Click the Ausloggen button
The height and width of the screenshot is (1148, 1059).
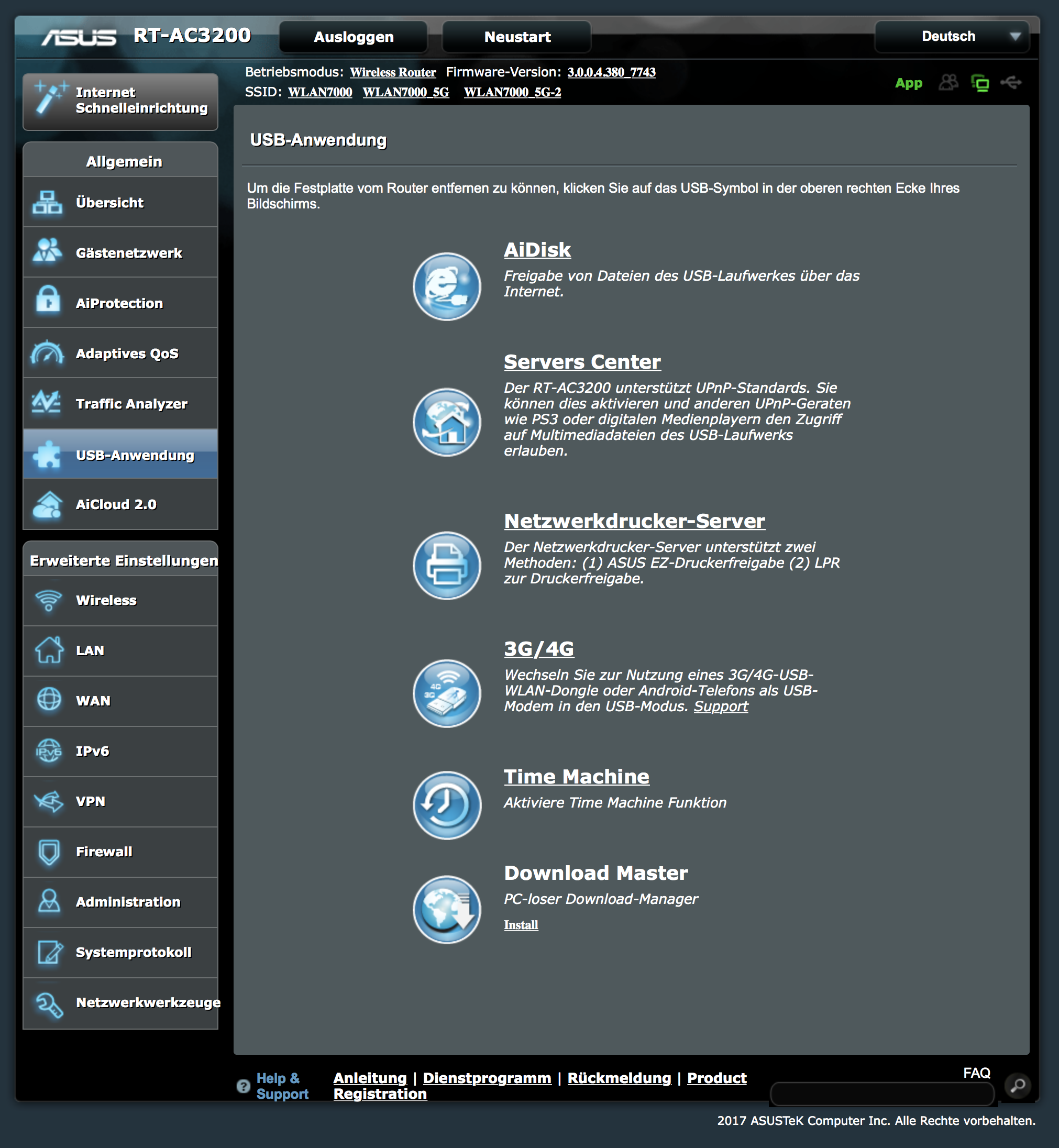pyautogui.click(x=354, y=37)
